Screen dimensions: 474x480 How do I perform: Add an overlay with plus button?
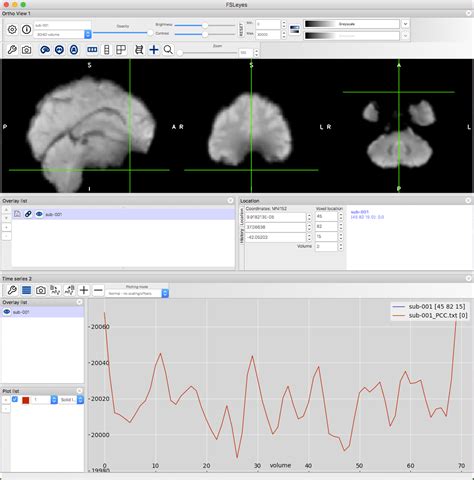pos(6,227)
